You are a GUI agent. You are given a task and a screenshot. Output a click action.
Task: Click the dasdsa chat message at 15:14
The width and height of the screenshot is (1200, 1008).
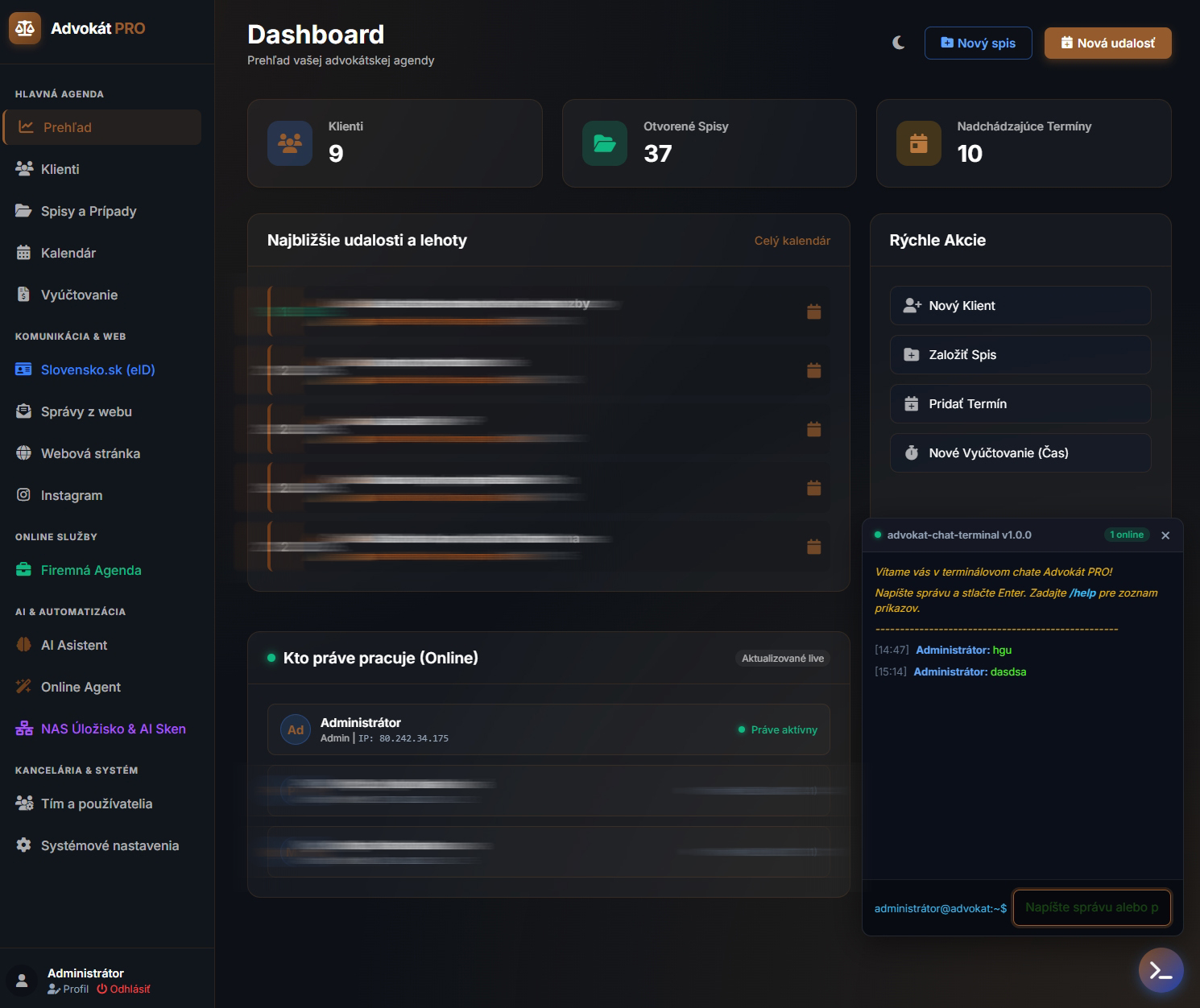[x=1008, y=671]
